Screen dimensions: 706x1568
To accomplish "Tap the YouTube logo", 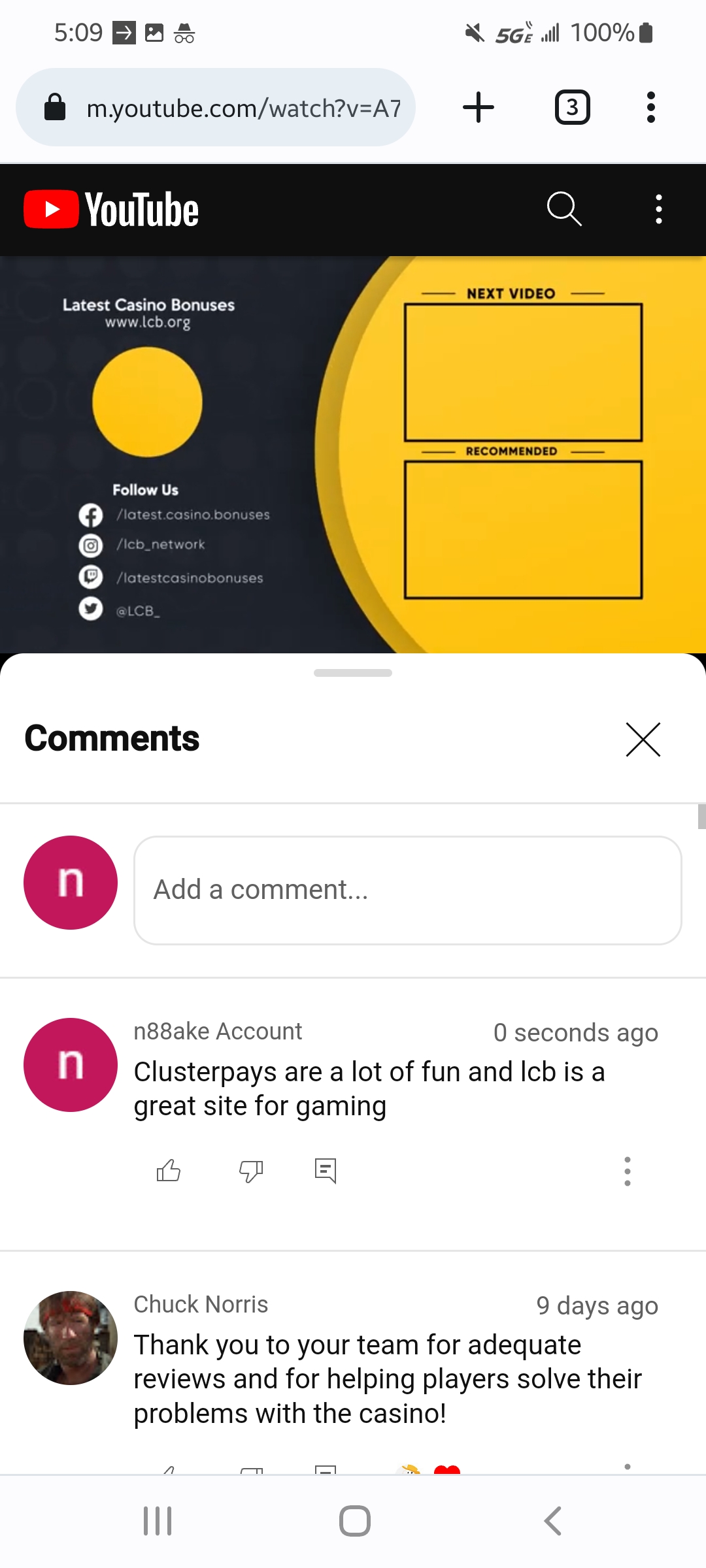I will pos(111,209).
